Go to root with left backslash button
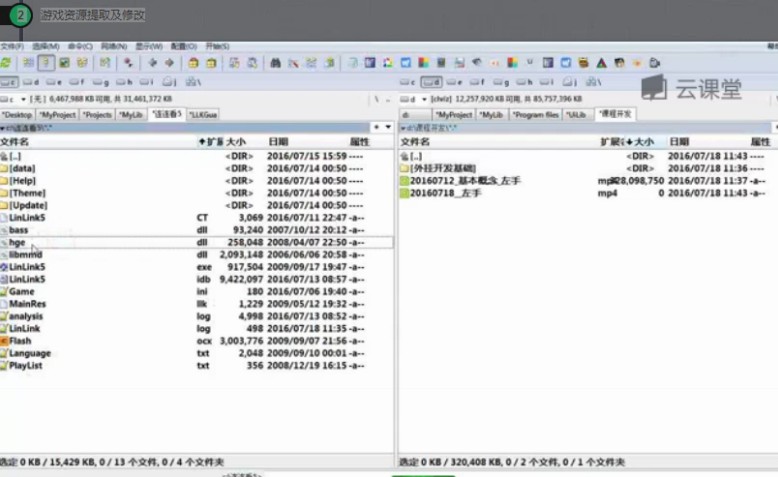This screenshot has width=778, height=477. 377,99
